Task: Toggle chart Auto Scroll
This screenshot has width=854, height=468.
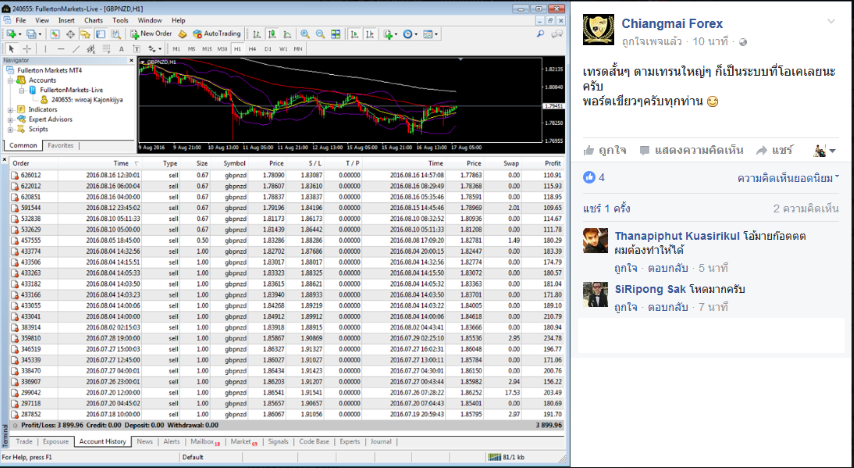Action: (354, 34)
